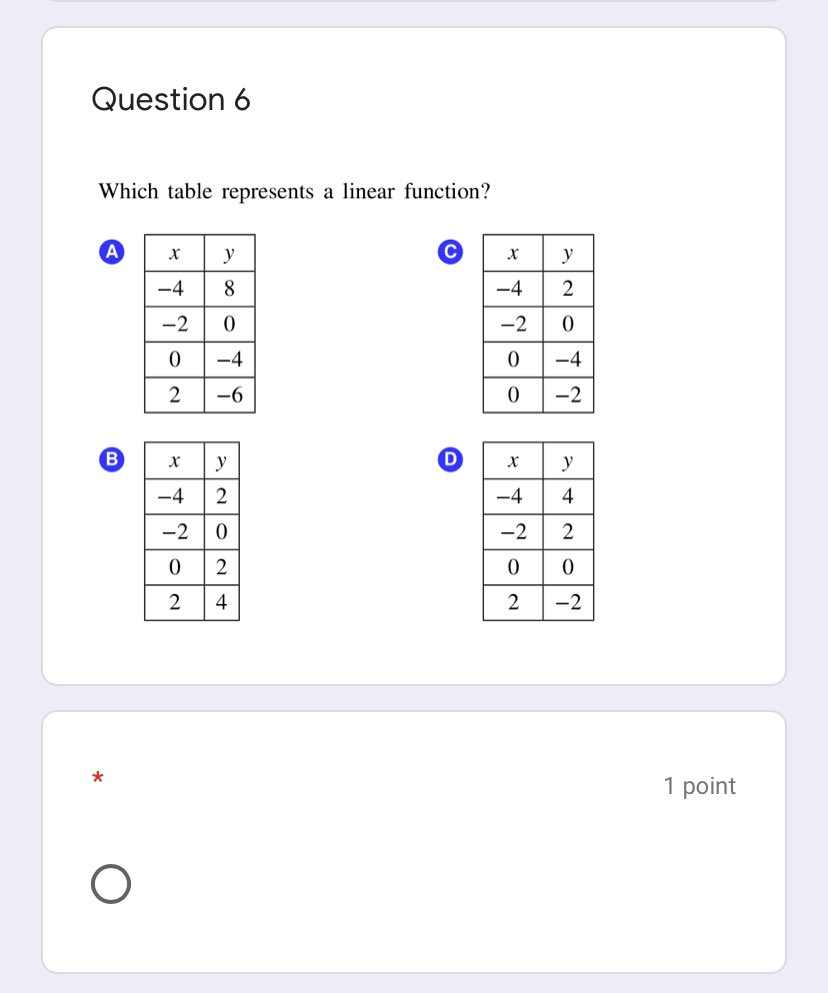Click table C's header cell labeled y
Screen dimensions: 828x993
point(566,252)
